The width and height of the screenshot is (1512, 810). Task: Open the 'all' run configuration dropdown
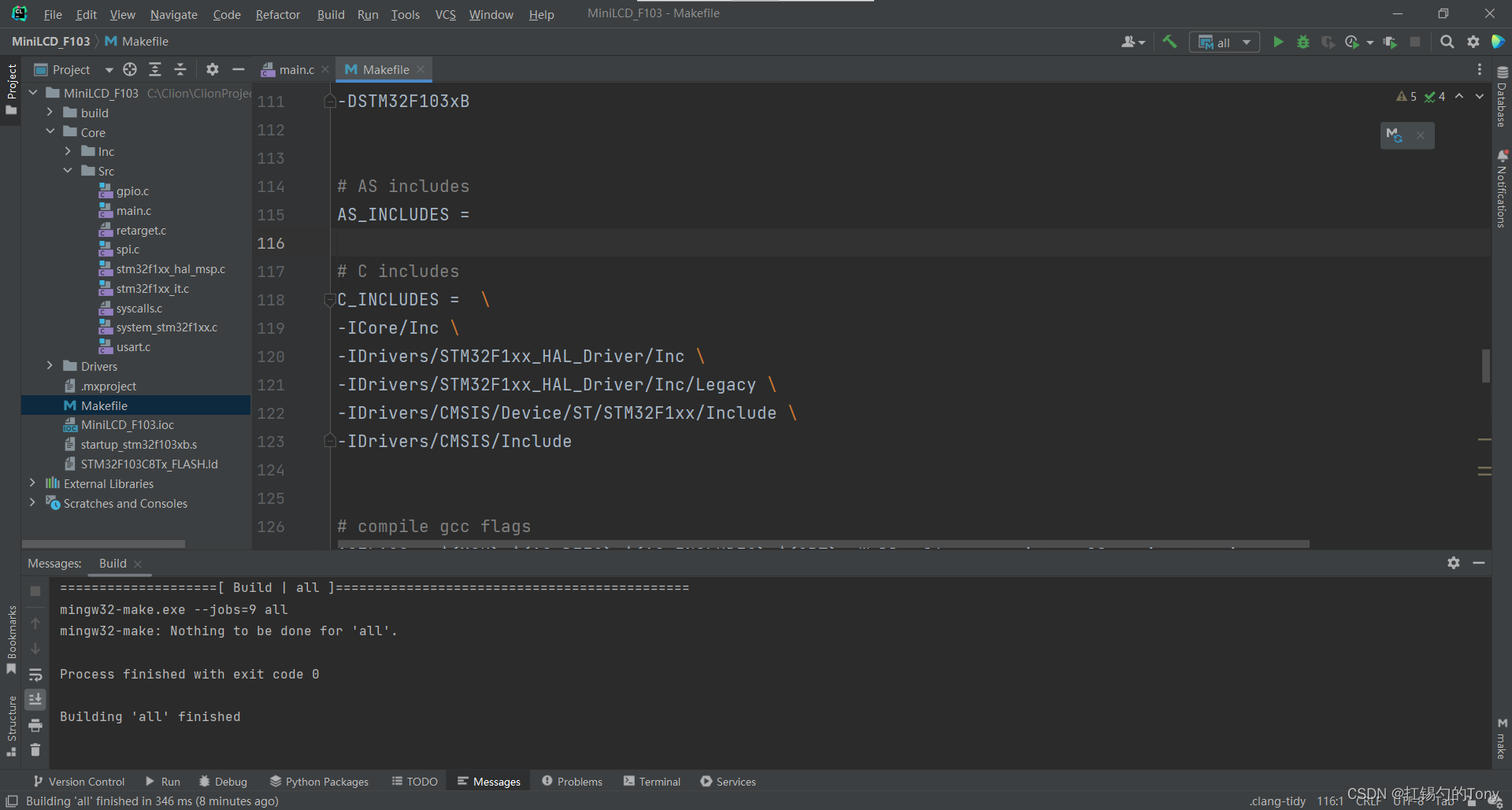click(1225, 43)
